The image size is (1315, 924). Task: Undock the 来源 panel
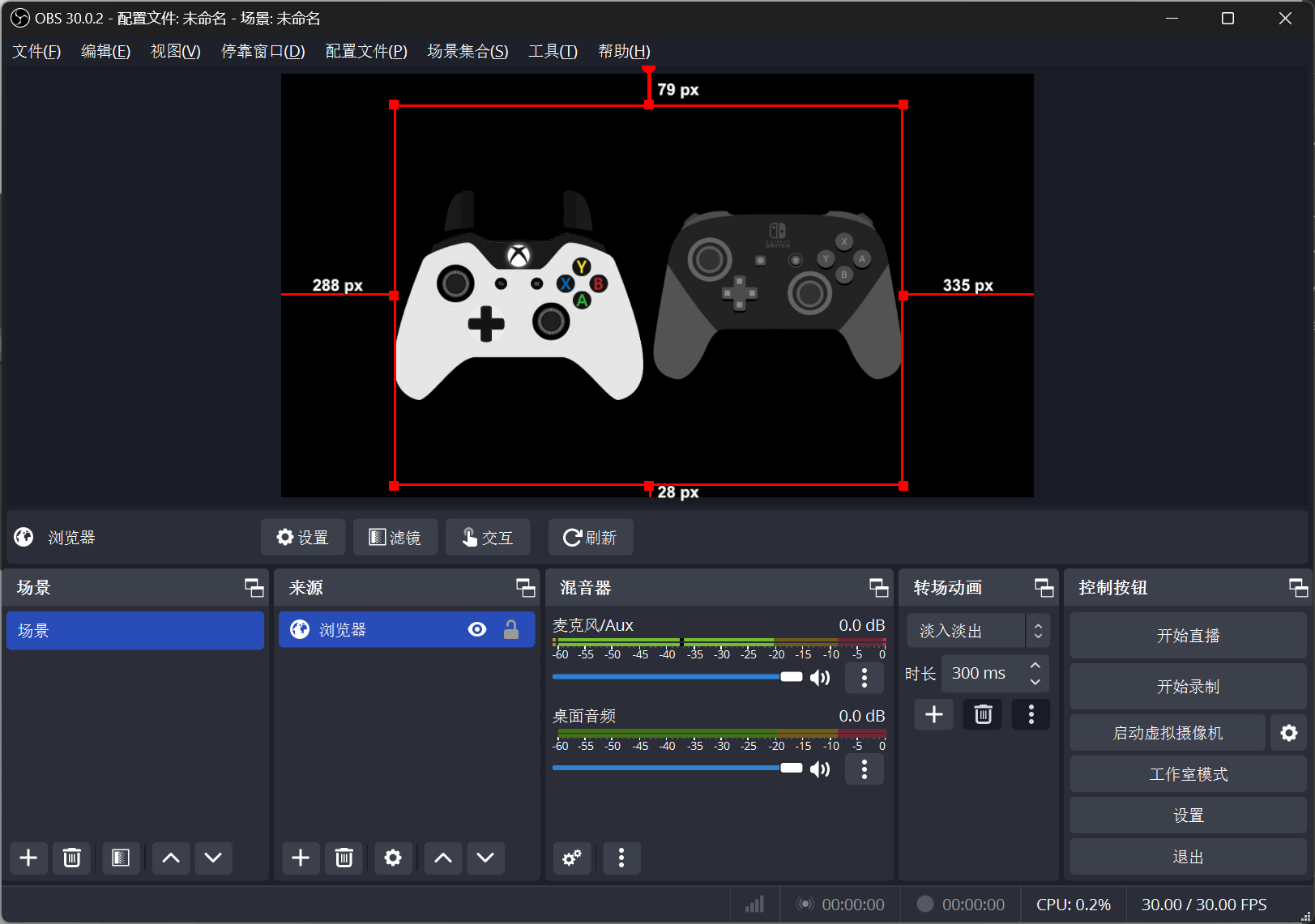coord(526,588)
